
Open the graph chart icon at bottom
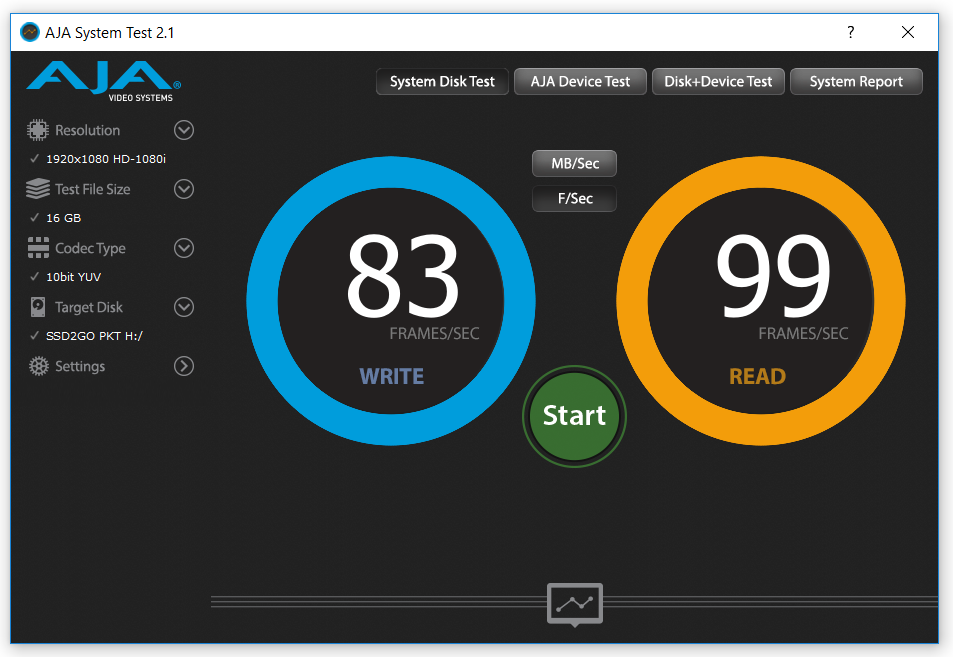tap(575, 604)
